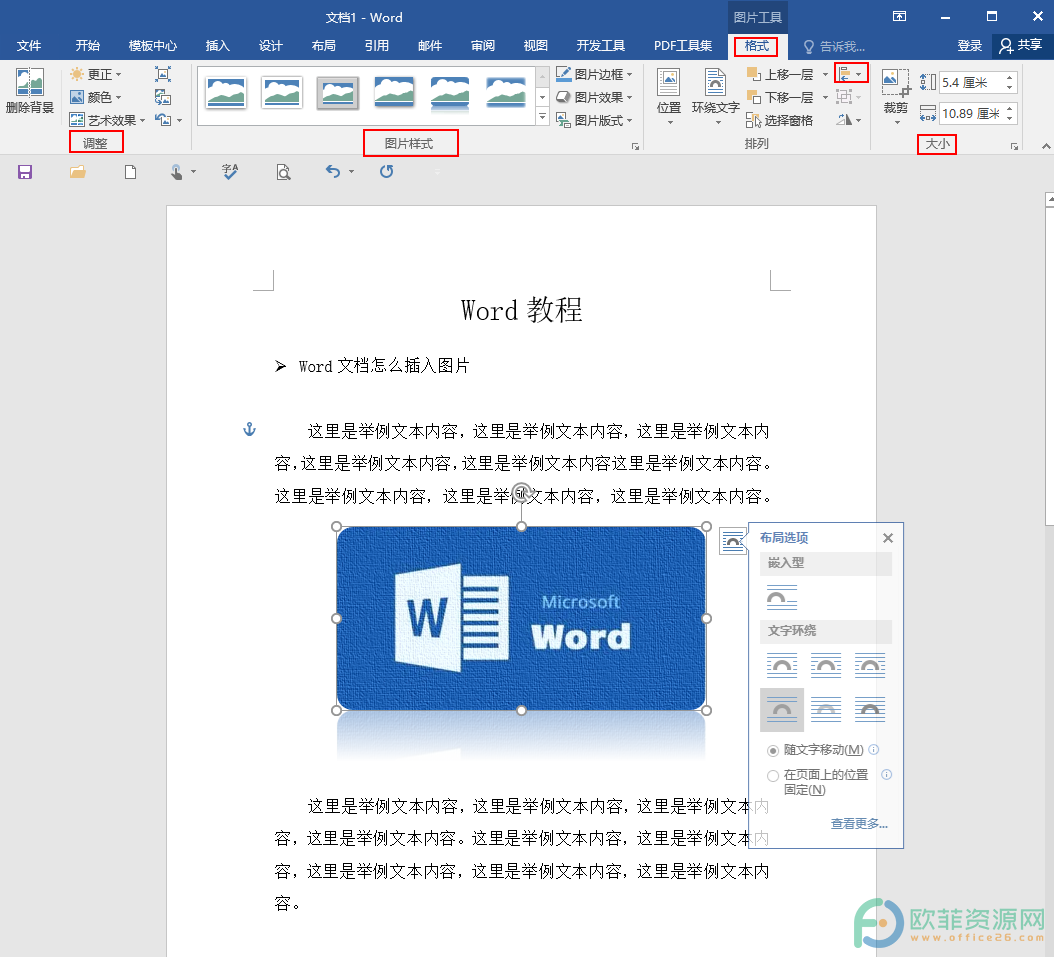Click the height field showing 5.4 厘米
Image resolution: width=1054 pixels, height=957 pixels.
[972, 83]
